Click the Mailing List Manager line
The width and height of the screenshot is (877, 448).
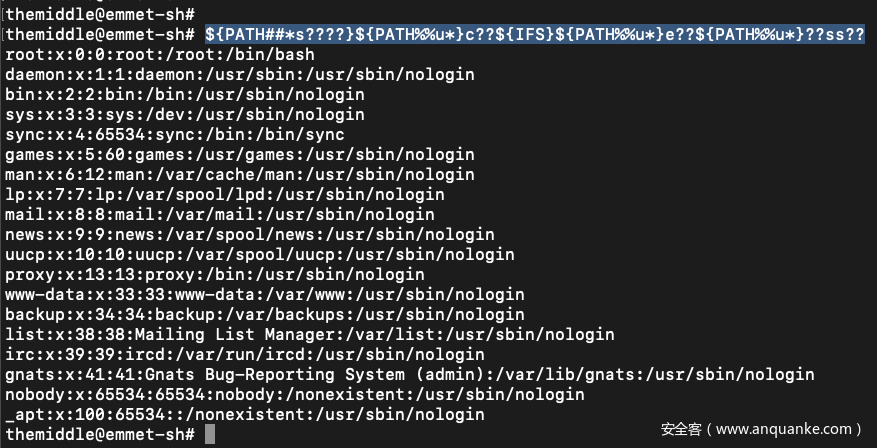(309, 334)
